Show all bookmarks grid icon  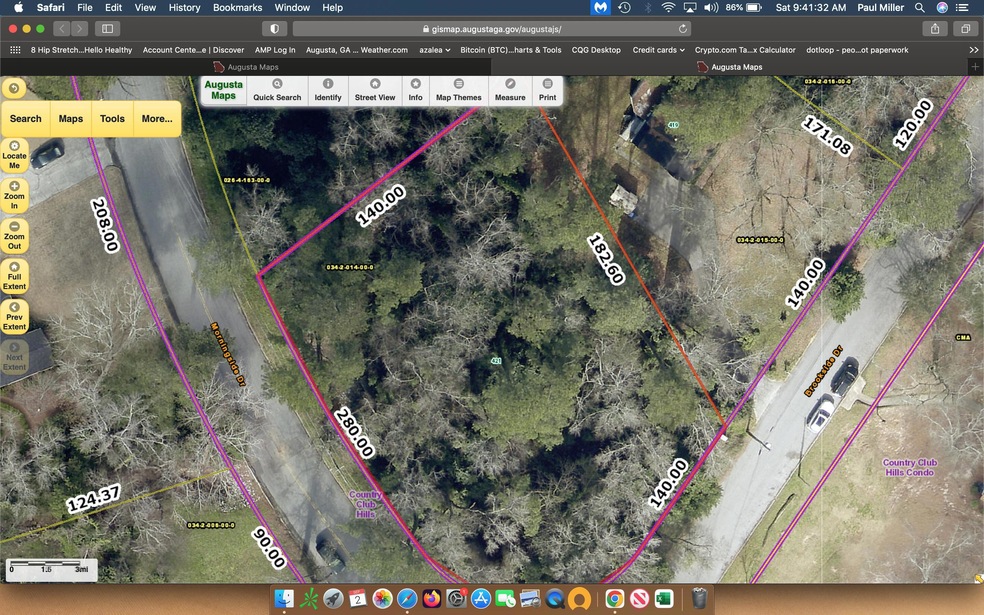(x=15, y=50)
